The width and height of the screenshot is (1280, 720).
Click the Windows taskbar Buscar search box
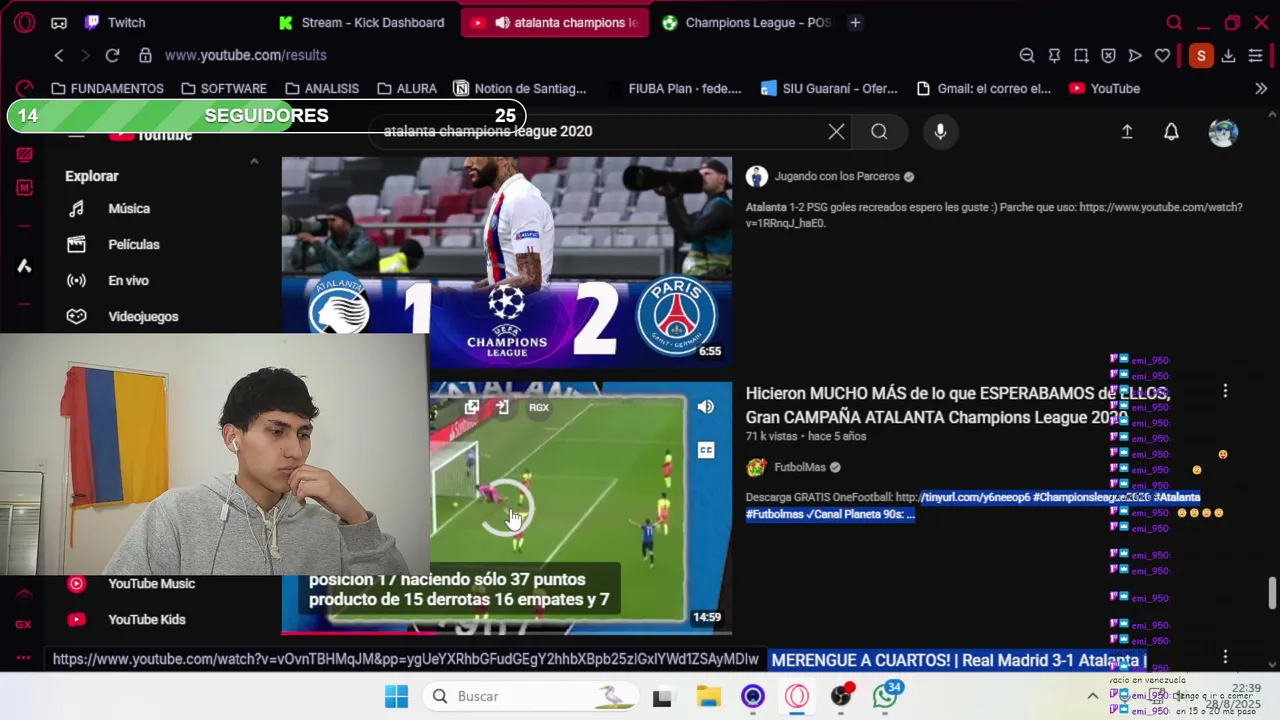tap(532, 696)
